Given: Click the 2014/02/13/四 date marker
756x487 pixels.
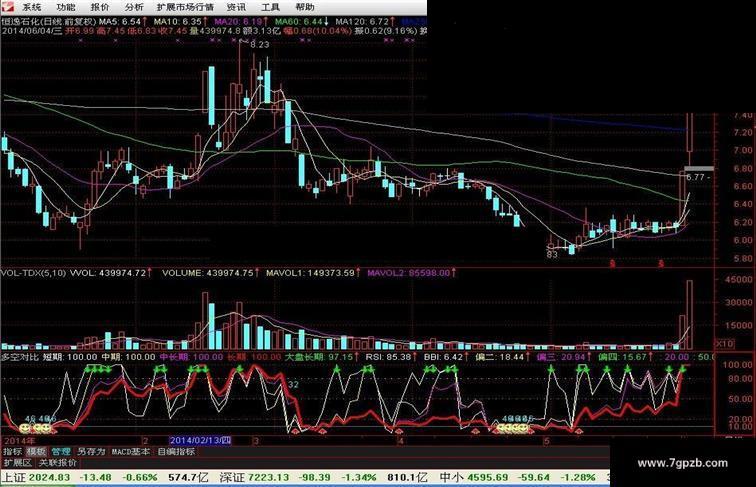Looking at the screenshot, I should 200,441.
